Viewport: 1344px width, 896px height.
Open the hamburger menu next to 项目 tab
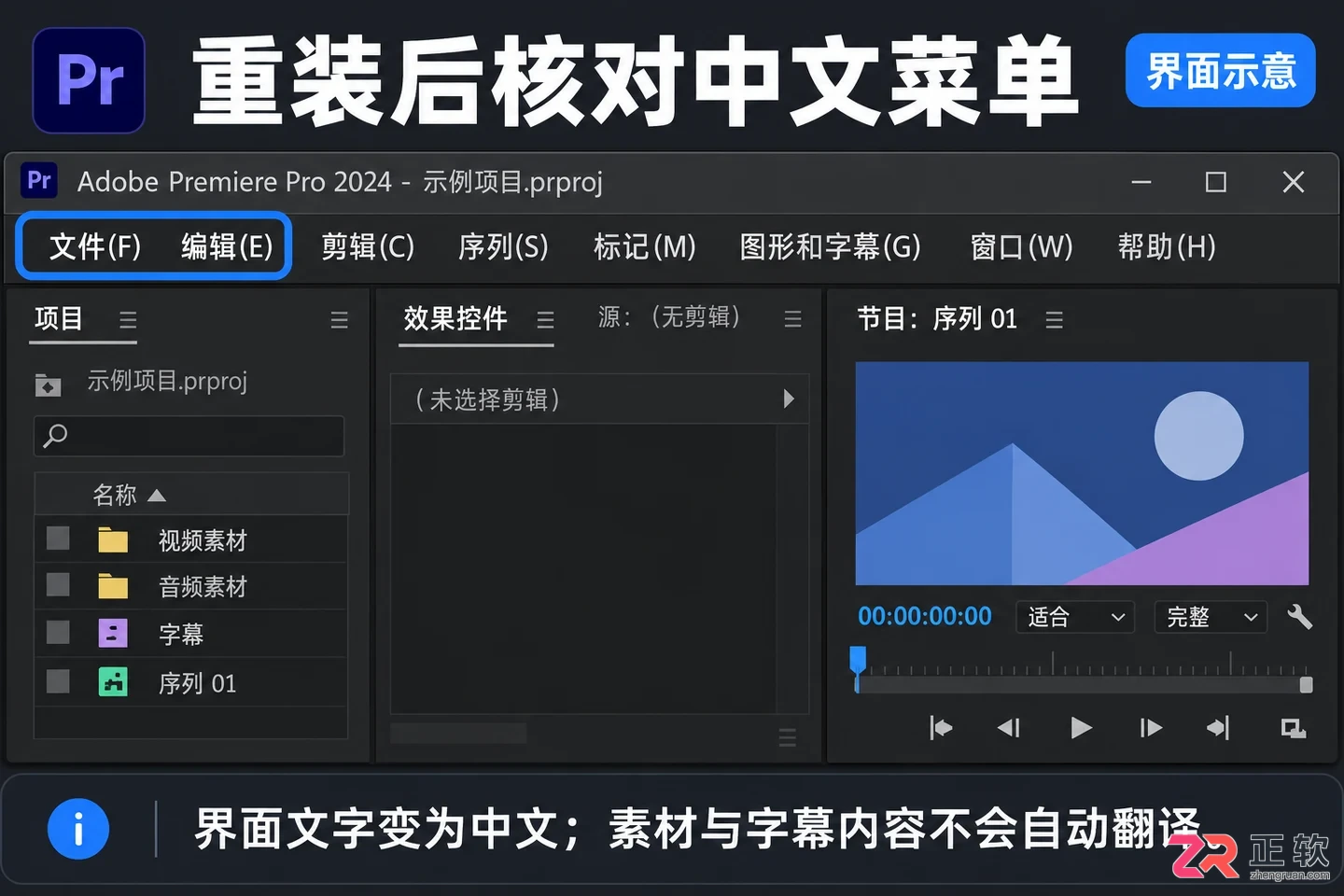128,320
